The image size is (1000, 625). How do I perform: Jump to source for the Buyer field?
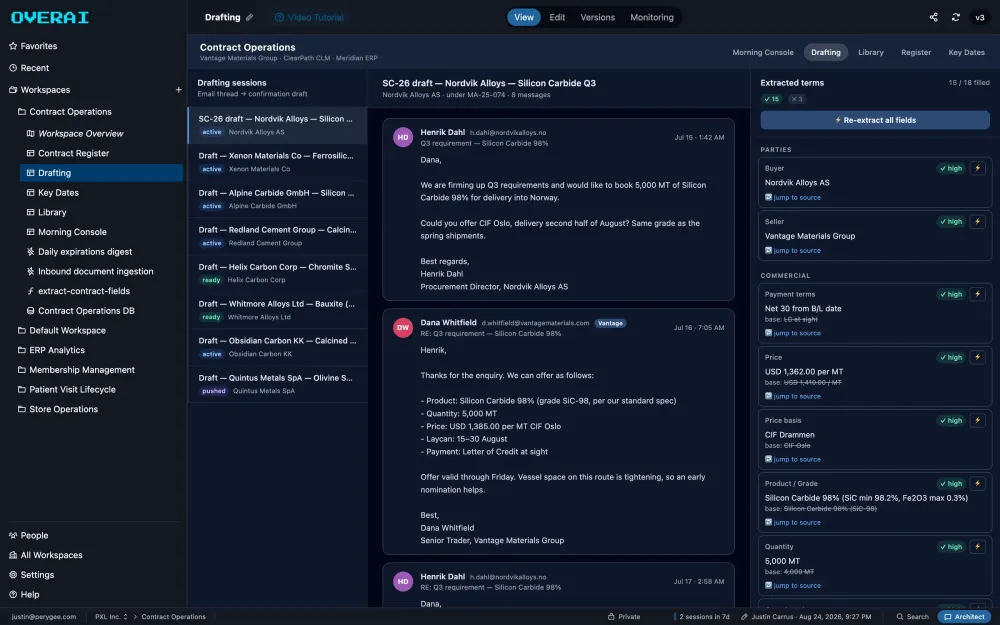[793, 198]
